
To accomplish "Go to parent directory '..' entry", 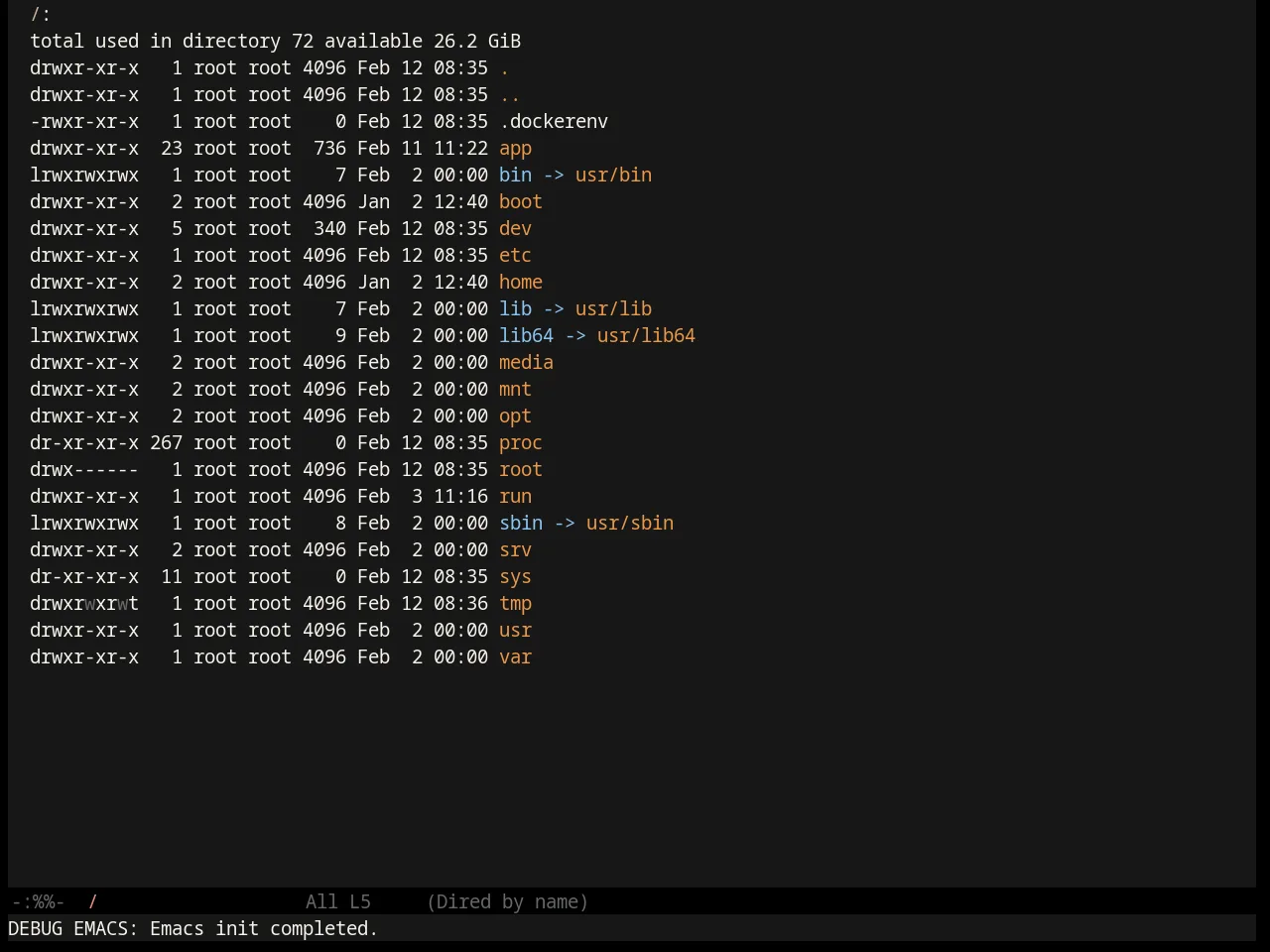I will coord(510,94).
